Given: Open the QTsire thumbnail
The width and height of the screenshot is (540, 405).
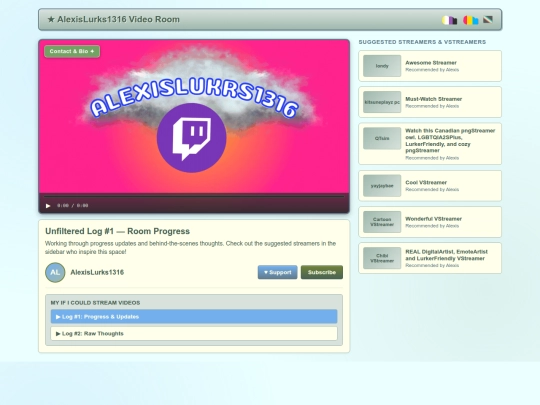Looking at the screenshot, I should coord(382,138).
